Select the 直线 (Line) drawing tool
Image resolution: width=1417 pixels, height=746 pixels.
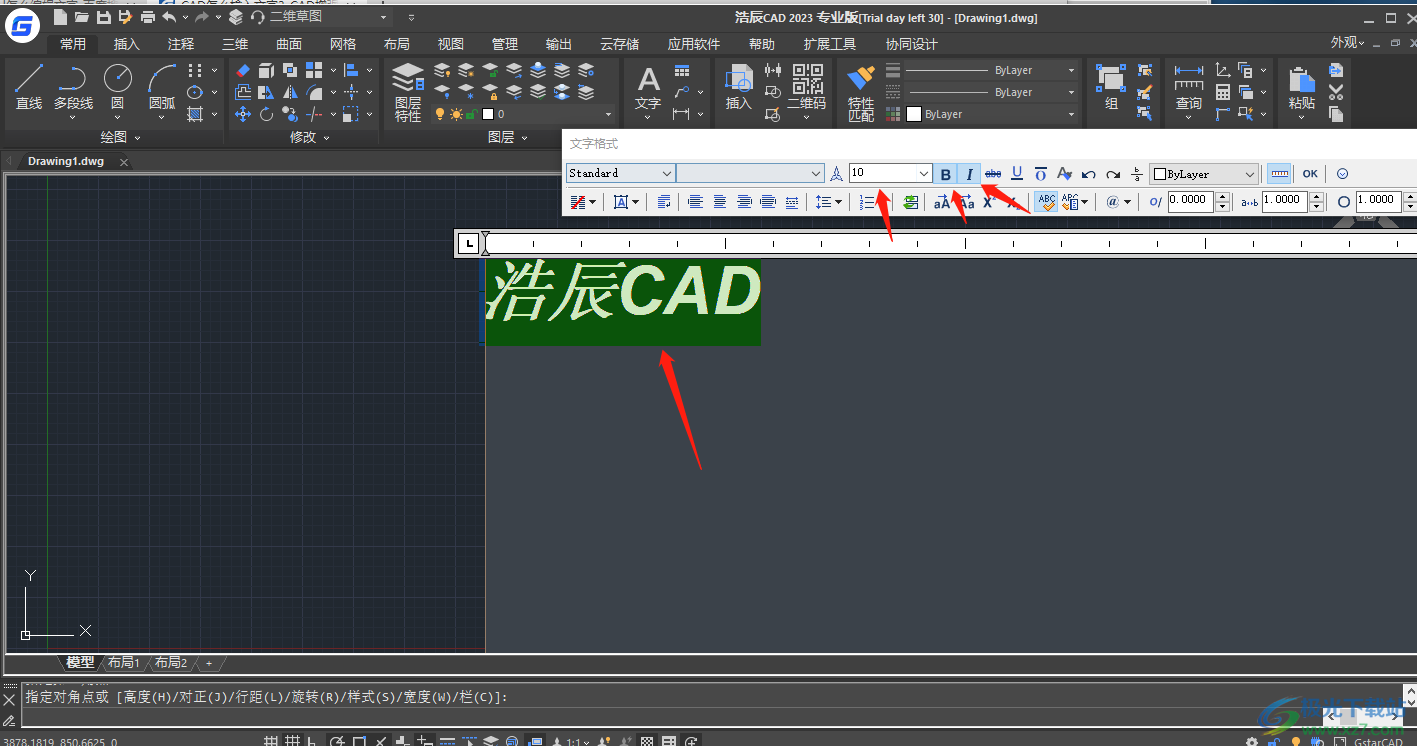click(29, 86)
